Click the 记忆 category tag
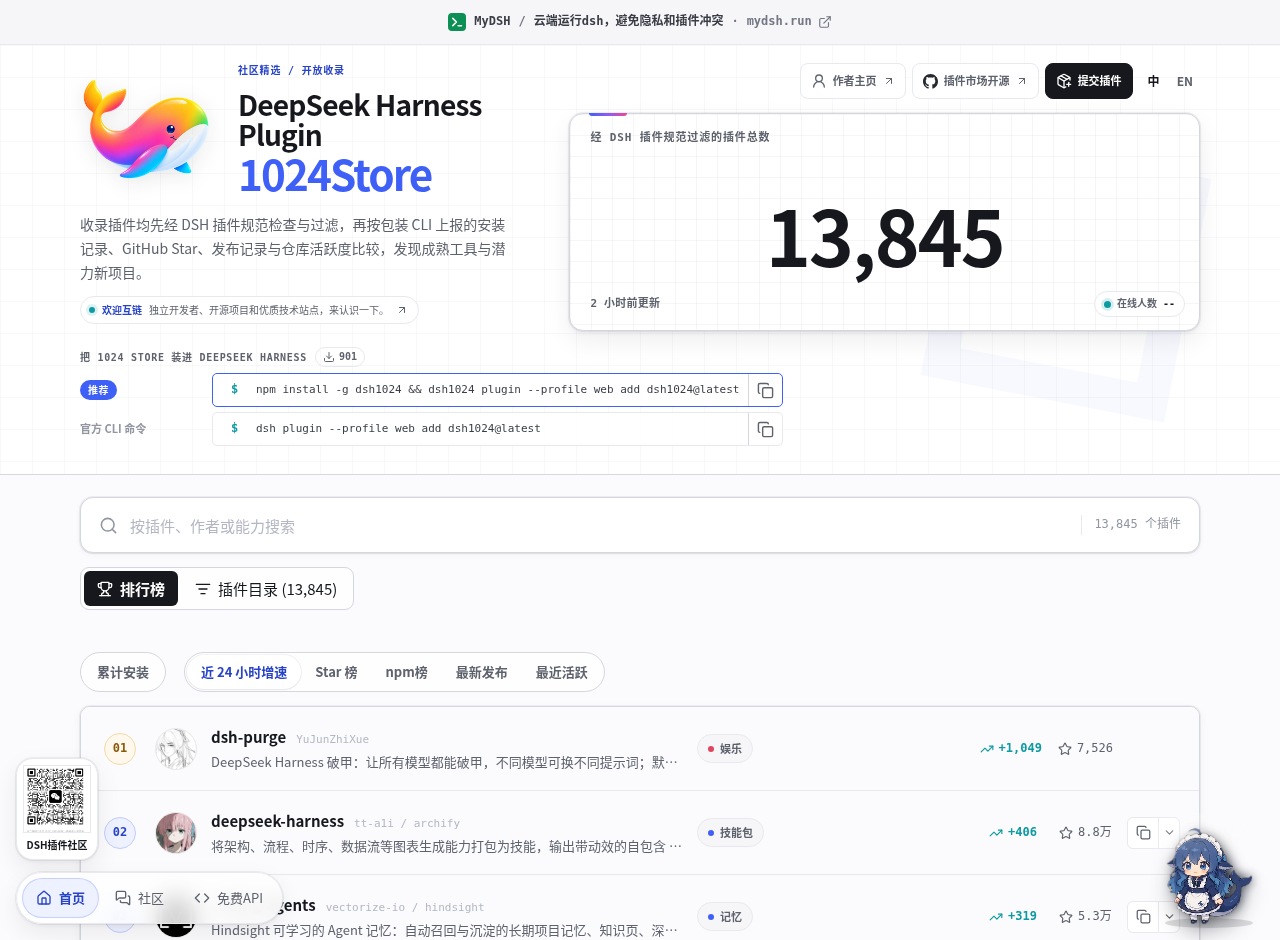Screen dimensions: 1280x940 tap(724, 916)
